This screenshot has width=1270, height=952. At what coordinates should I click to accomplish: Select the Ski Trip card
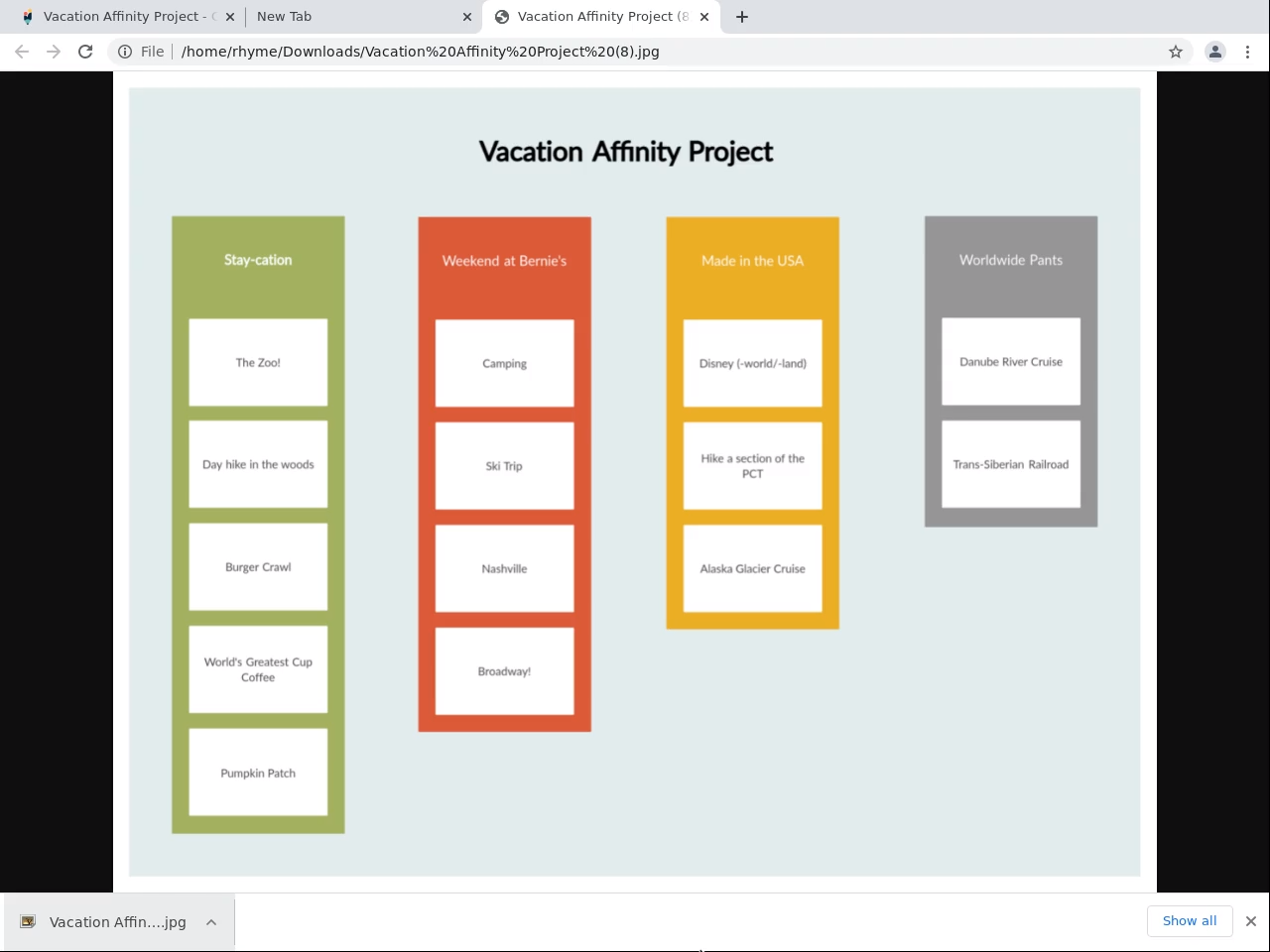pos(504,466)
